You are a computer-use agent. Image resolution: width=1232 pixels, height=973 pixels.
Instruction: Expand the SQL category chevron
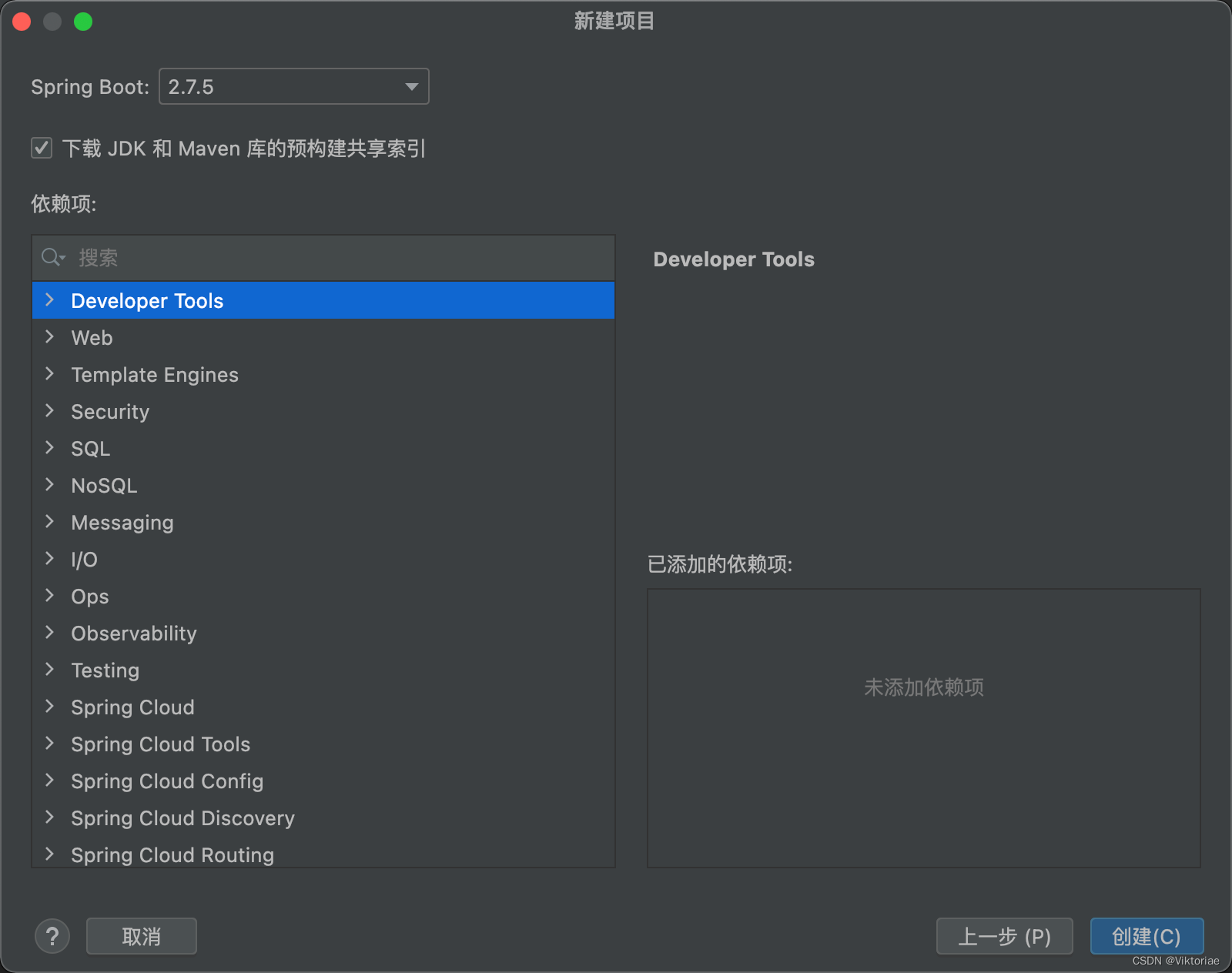coord(50,448)
